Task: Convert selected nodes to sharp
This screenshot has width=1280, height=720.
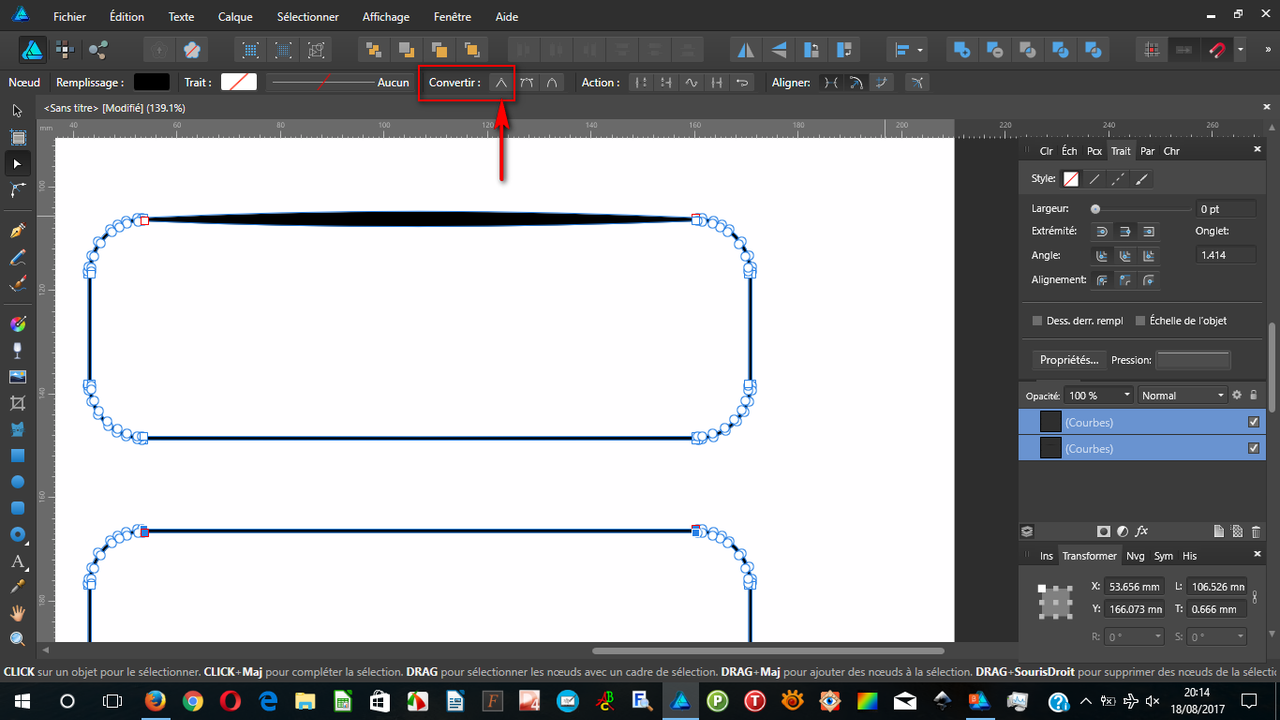Action: tap(500, 82)
